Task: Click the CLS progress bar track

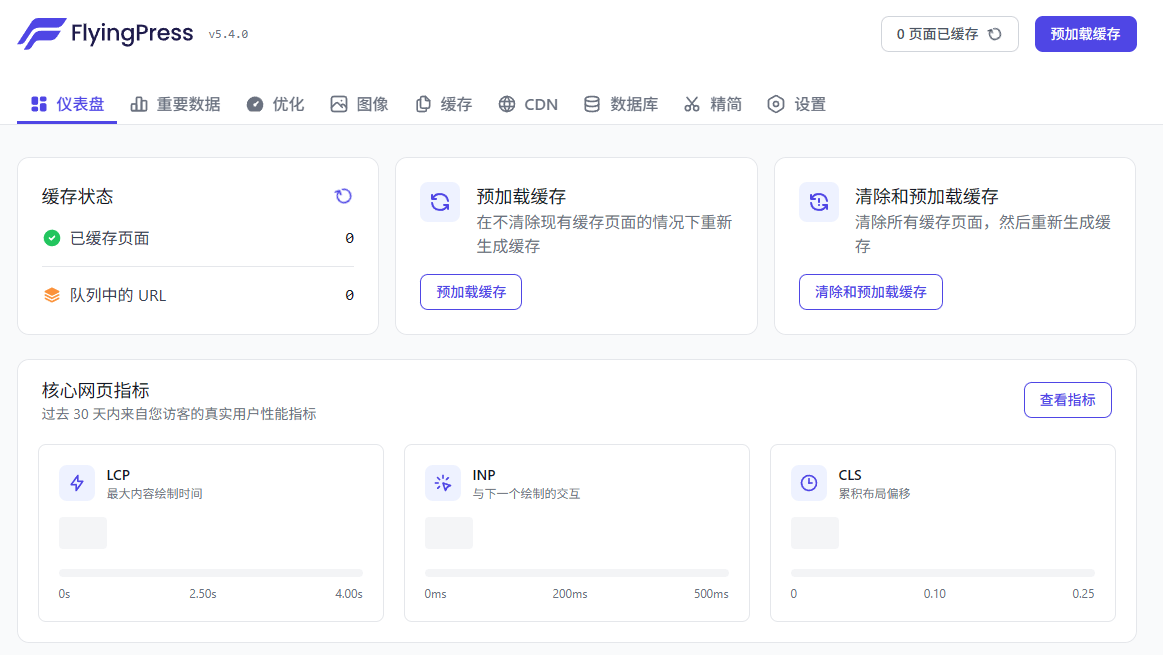Action: point(943,573)
